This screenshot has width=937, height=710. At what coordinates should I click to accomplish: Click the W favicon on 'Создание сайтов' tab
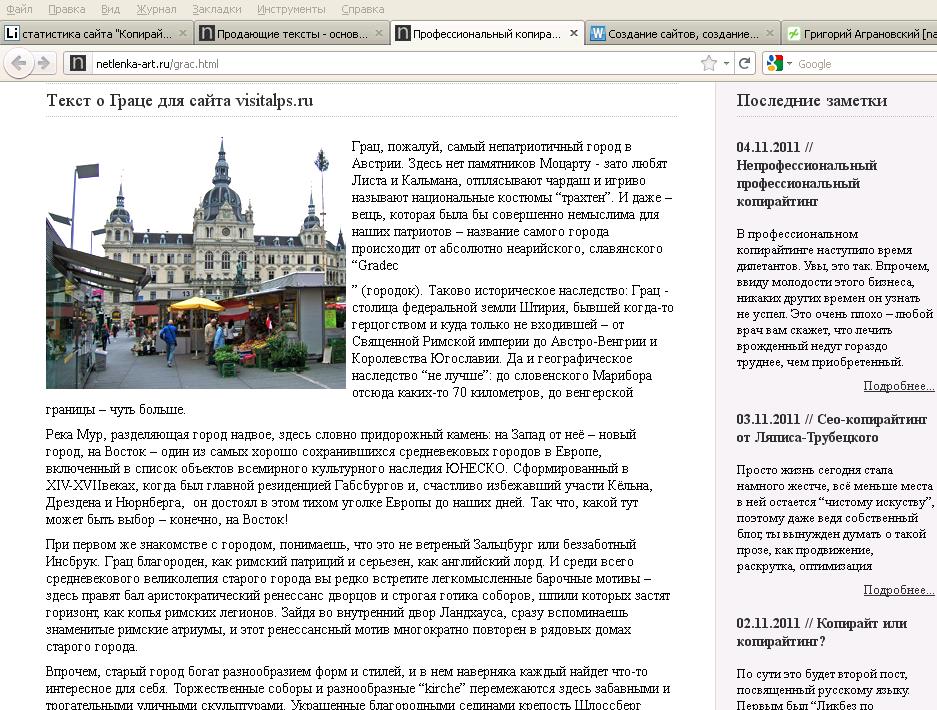[598, 33]
